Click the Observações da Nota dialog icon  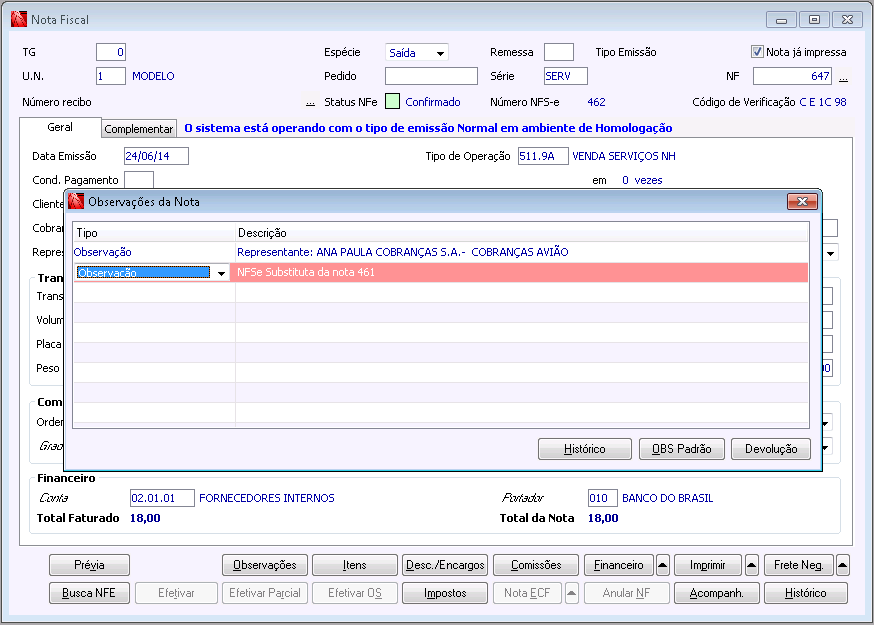coord(76,201)
